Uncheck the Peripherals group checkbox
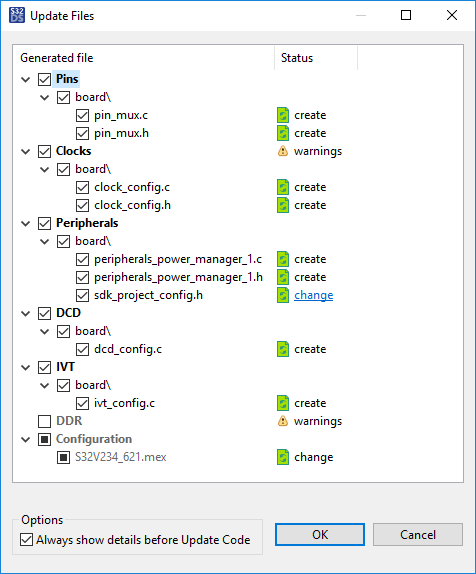The height and width of the screenshot is (574, 476). point(44,223)
